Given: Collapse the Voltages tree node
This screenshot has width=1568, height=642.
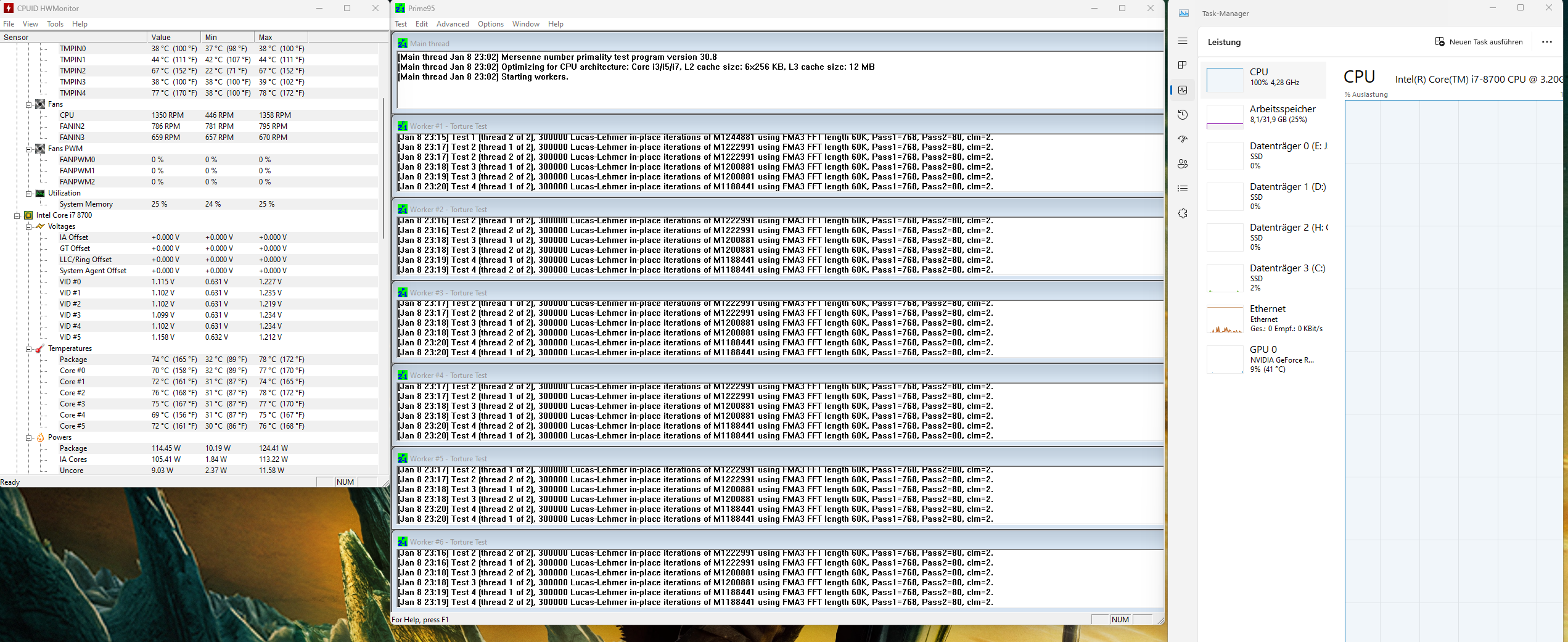Looking at the screenshot, I should 30,226.
